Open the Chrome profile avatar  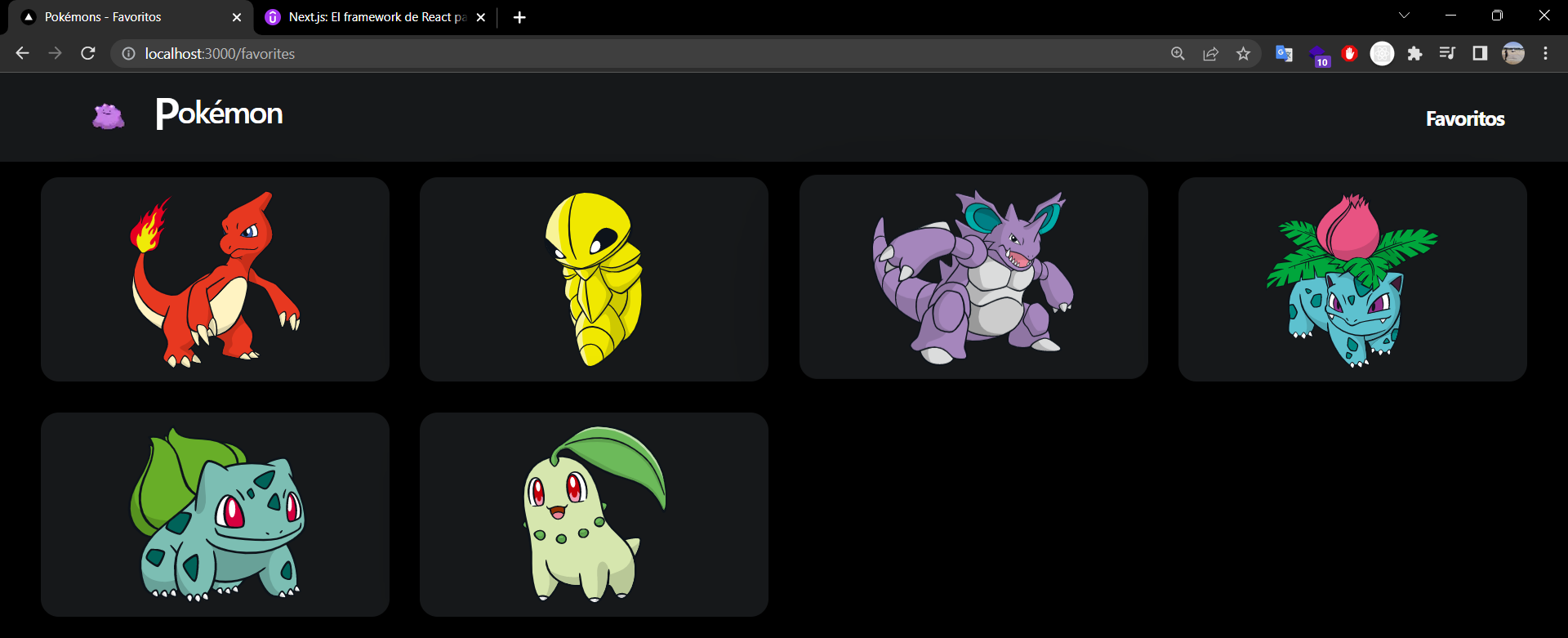(1513, 53)
